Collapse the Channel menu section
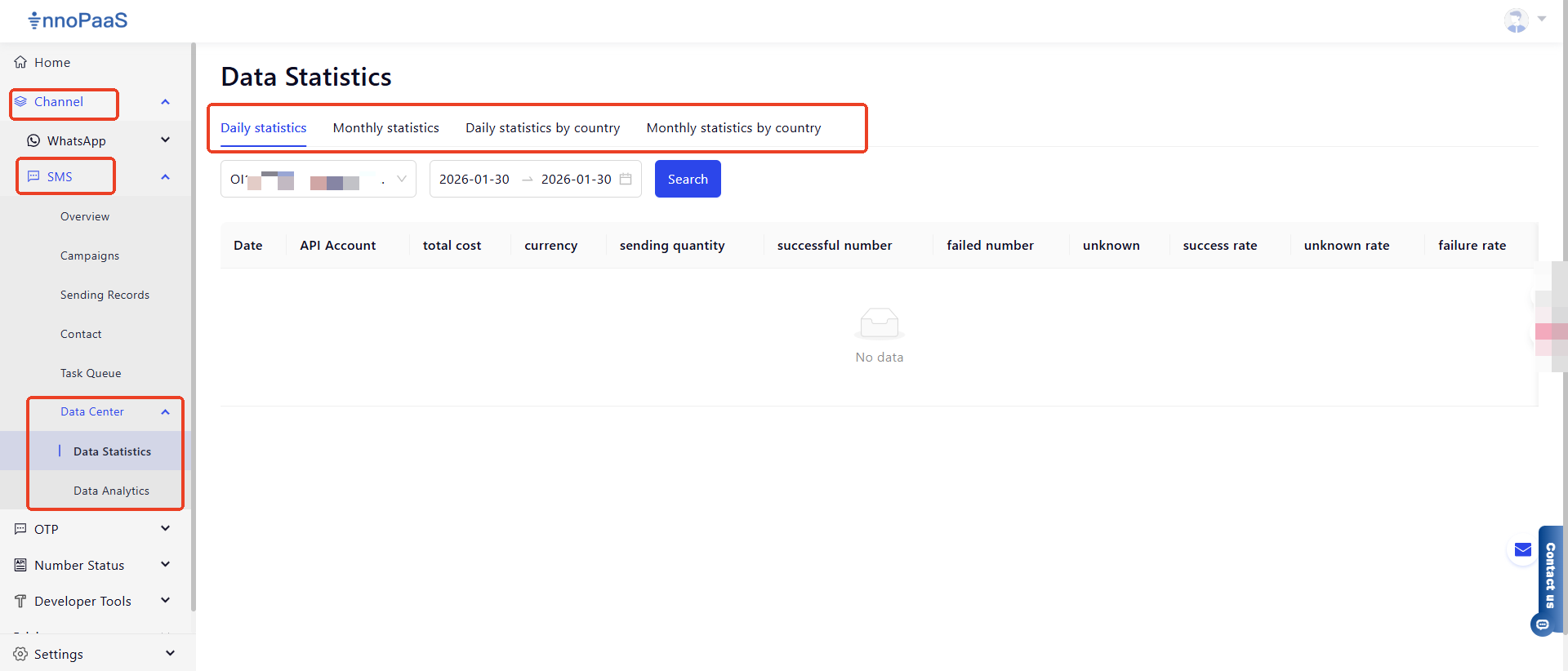This screenshot has height=671, width=1568. pyautogui.click(x=165, y=102)
